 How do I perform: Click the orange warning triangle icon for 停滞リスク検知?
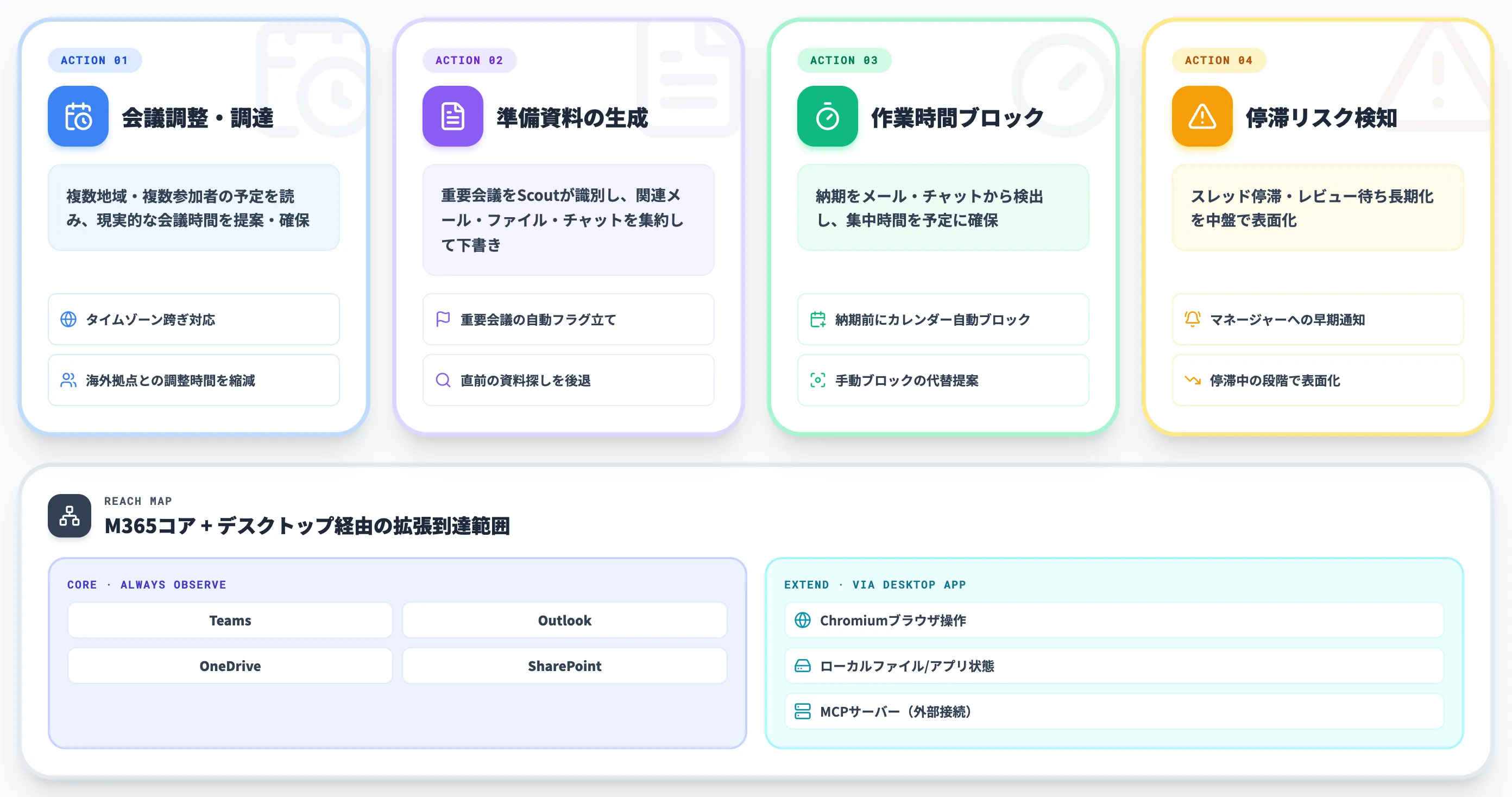click(1202, 116)
